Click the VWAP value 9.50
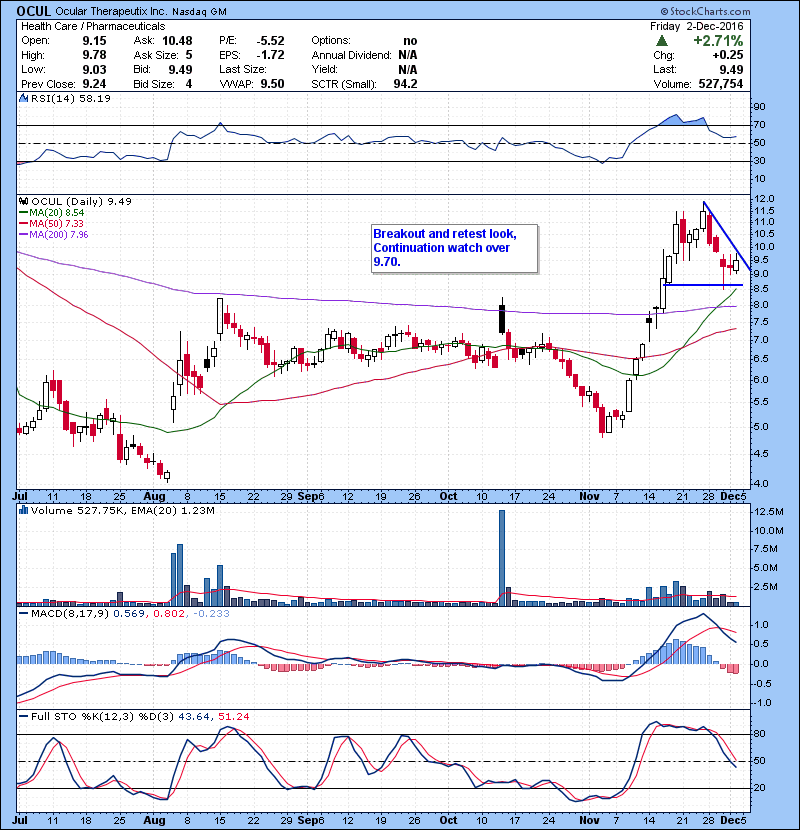The image size is (800, 830). pos(272,84)
